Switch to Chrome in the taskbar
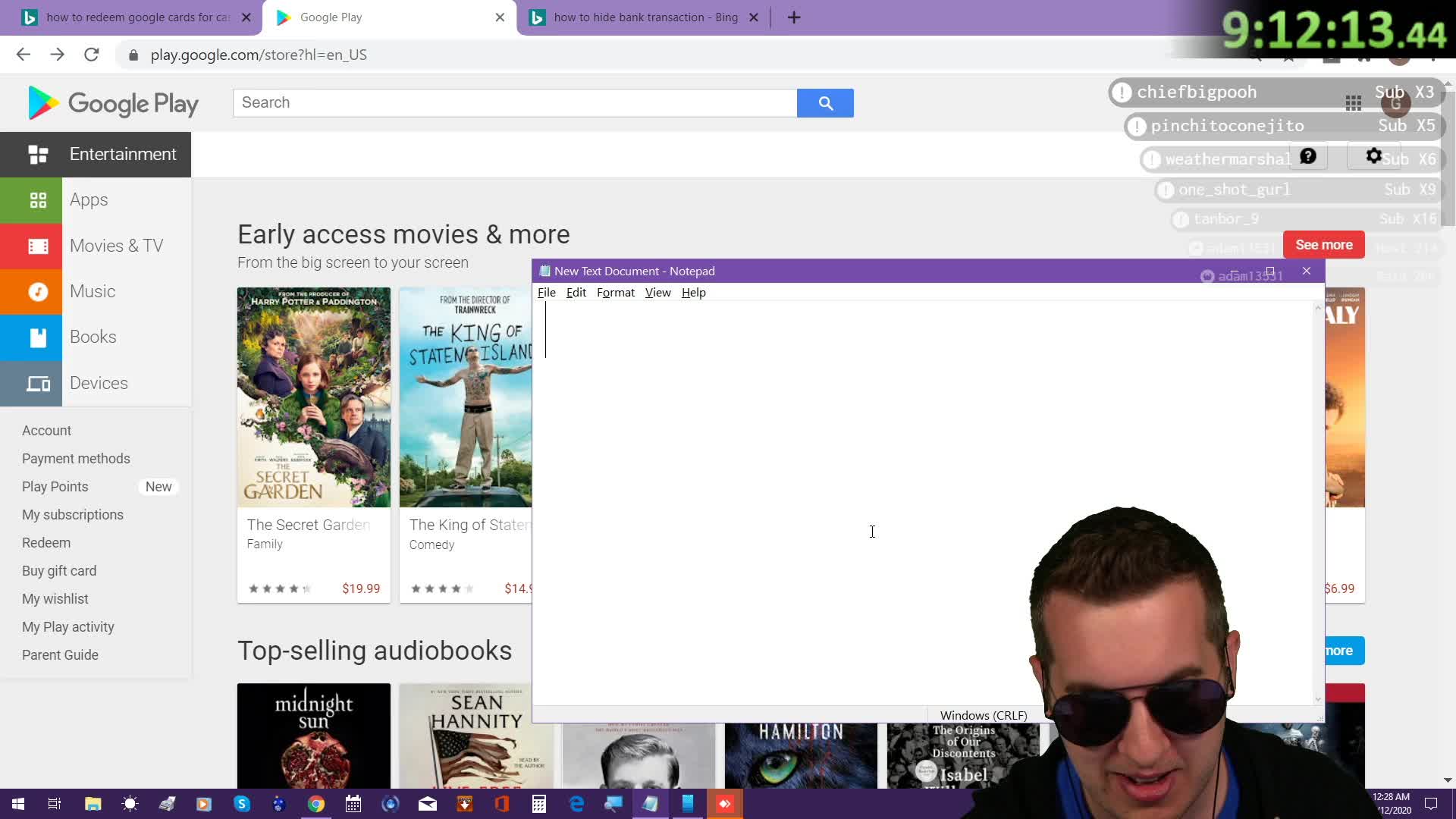The image size is (1456, 819). coord(316,804)
